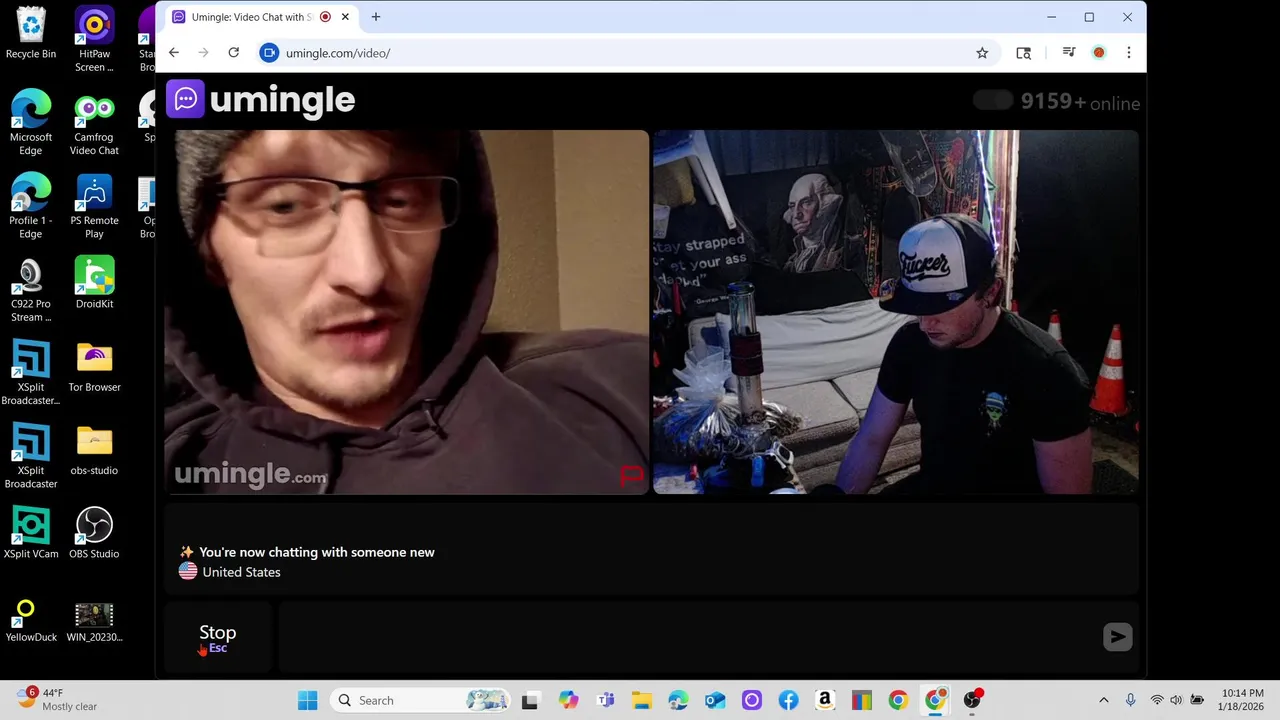Open the volume speaker tray icon
This screenshot has width=1280, height=720.
point(1176,700)
